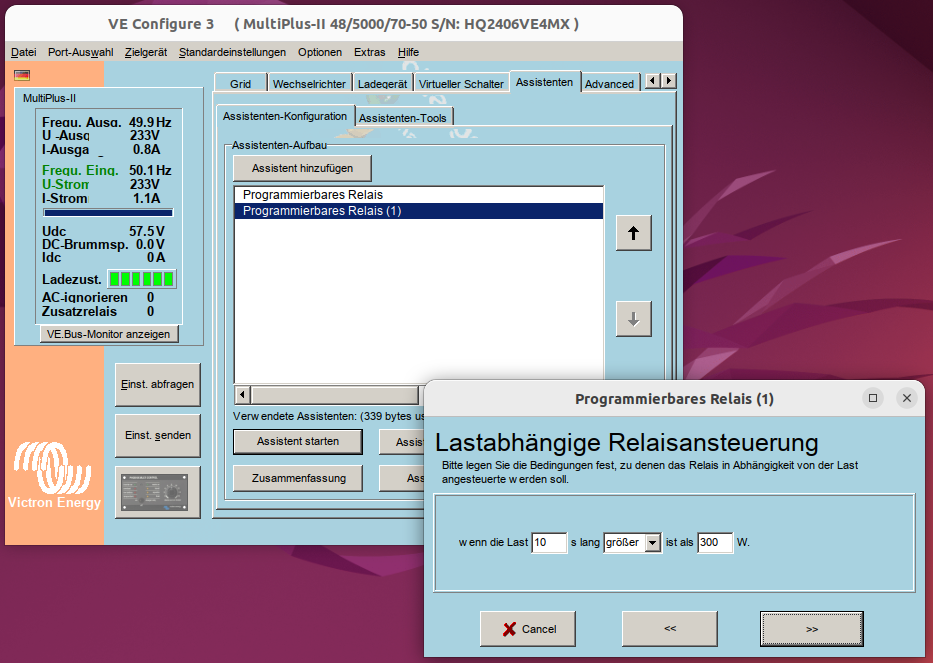The width and height of the screenshot is (933, 663).
Task: Click Einst. abfragen button
Action: click(x=158, y=384)
